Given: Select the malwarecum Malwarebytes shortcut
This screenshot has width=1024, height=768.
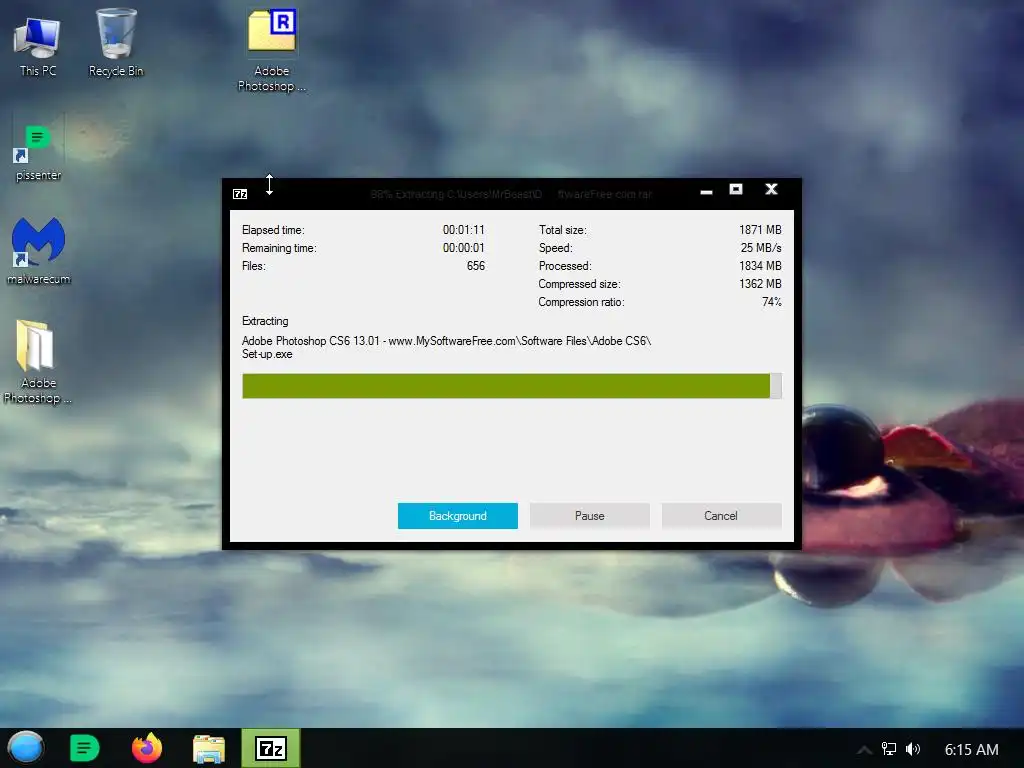Looking at the screenshot, I should [39, 251].
